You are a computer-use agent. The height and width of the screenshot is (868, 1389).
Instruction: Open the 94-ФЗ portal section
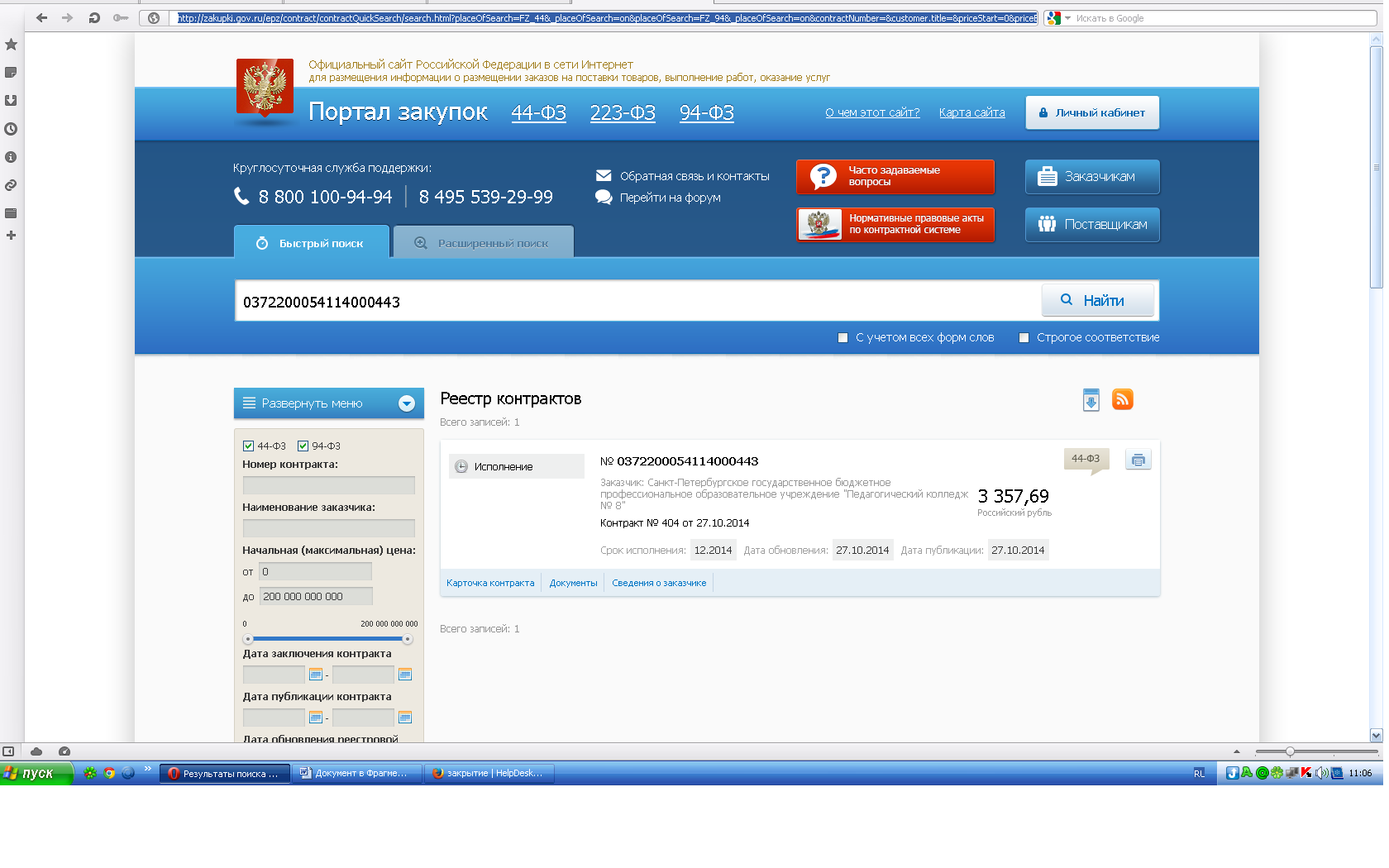pos(707,112)
